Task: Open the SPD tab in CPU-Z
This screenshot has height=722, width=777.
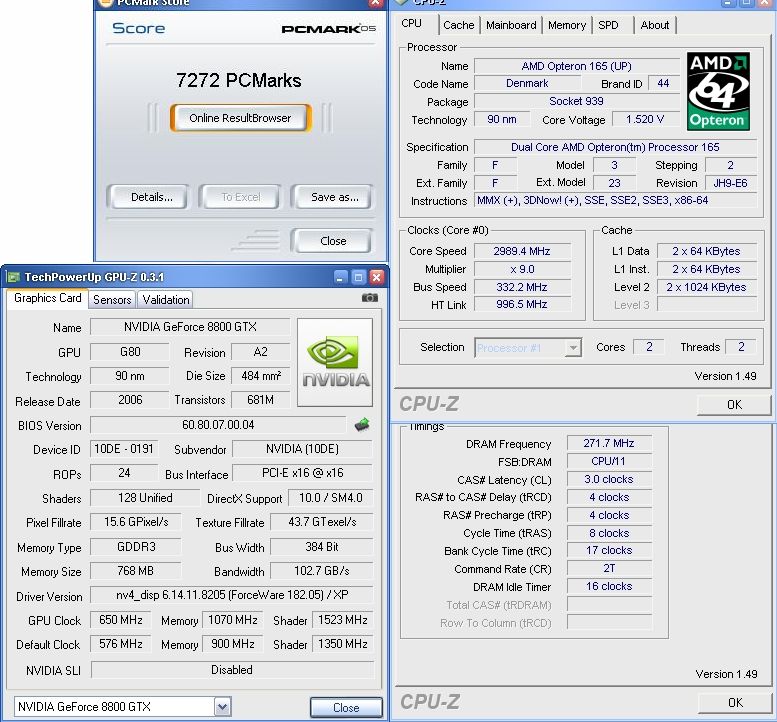Action: pyautogui.click(x=609, y=25)
